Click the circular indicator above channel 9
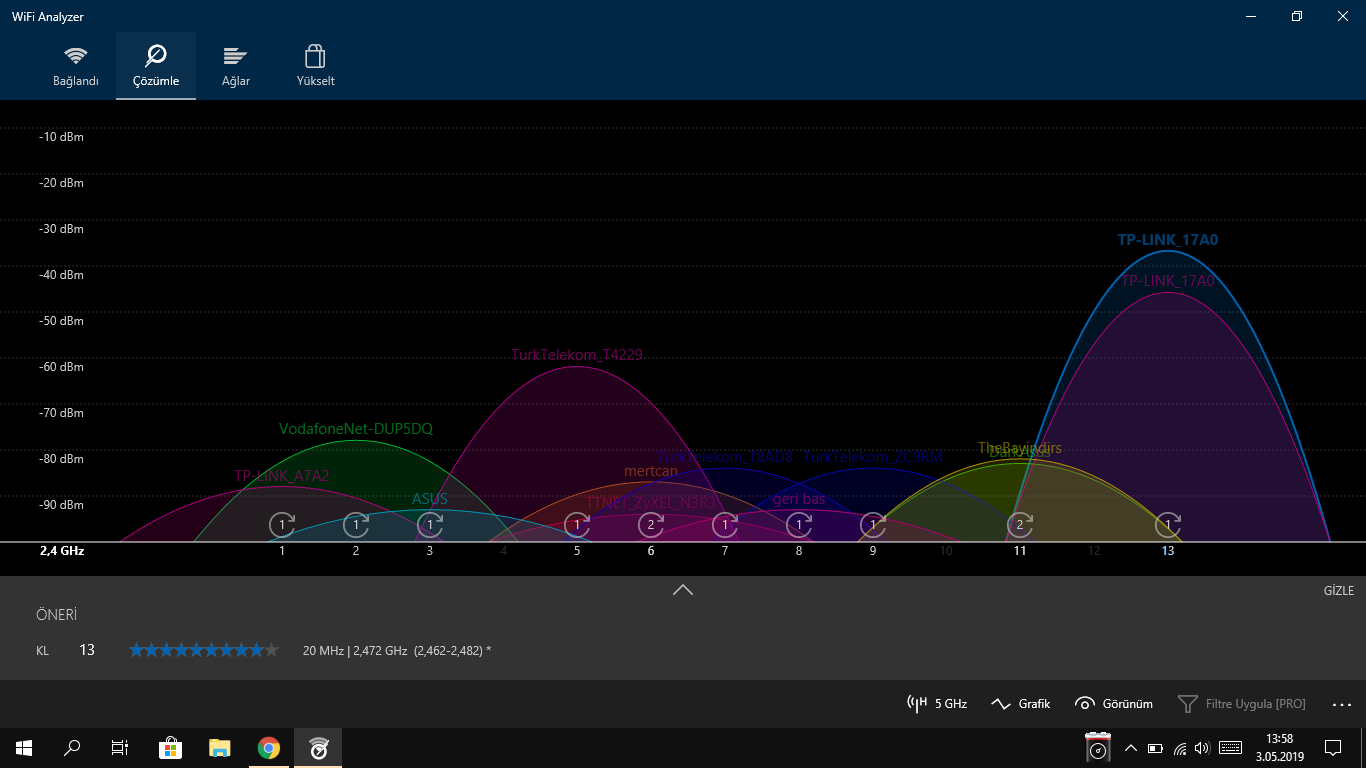 click(873, 524)
